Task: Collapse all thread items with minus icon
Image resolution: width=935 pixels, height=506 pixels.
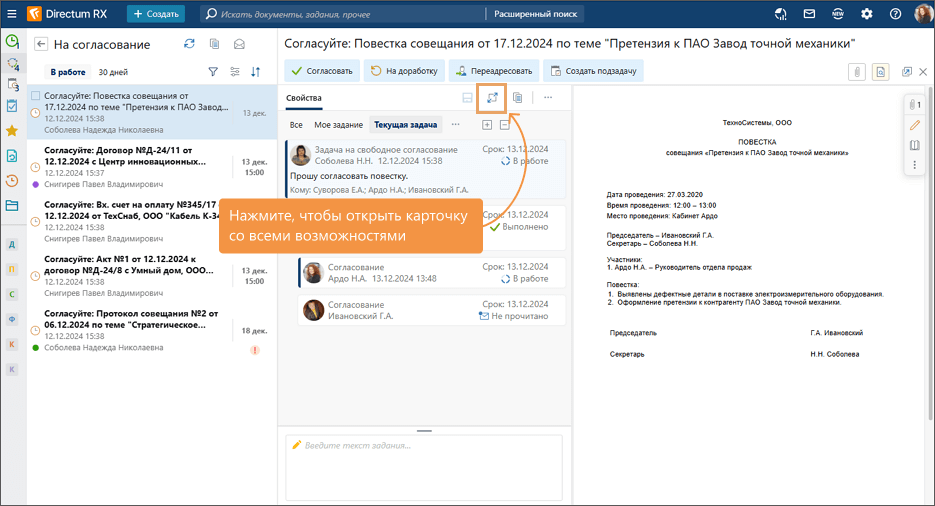Action: [504, 125]
